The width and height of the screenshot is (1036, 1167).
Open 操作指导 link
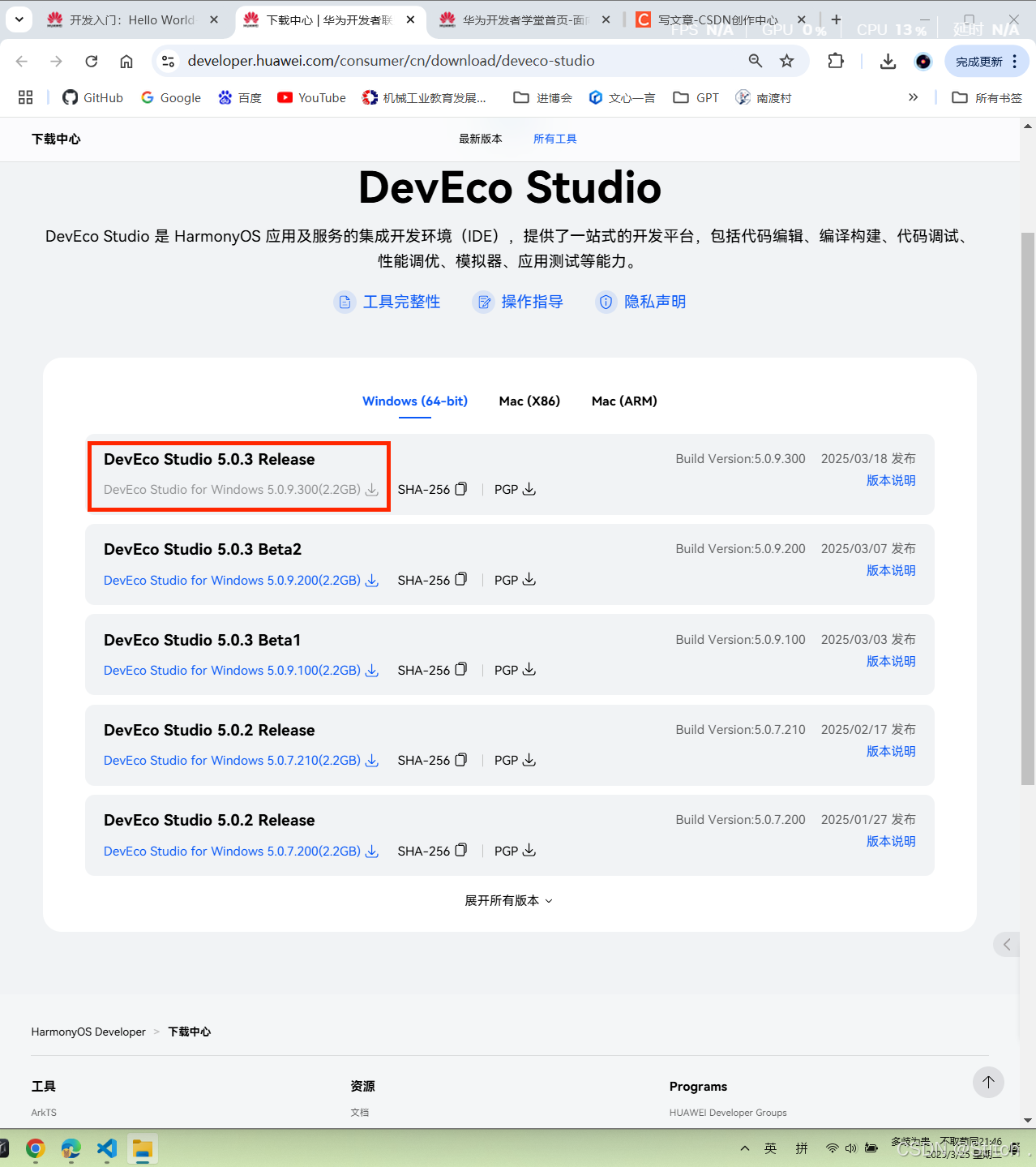(518, 302)
